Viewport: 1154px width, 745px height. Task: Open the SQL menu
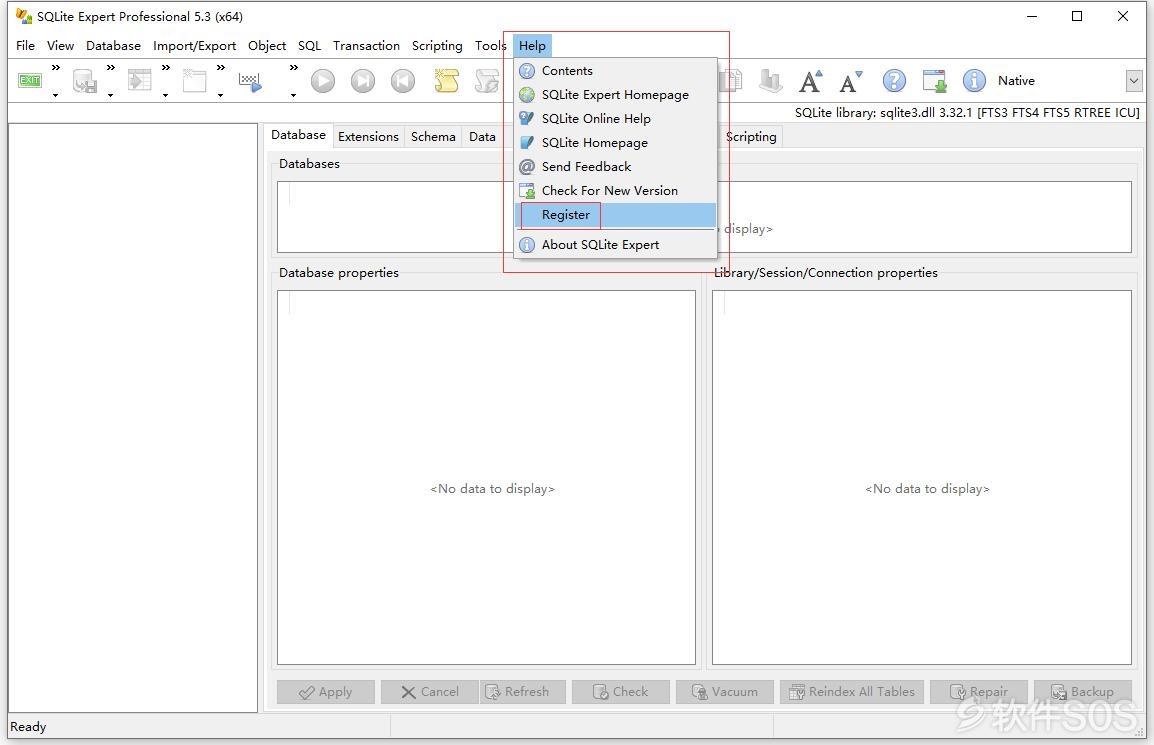[310, 46]
